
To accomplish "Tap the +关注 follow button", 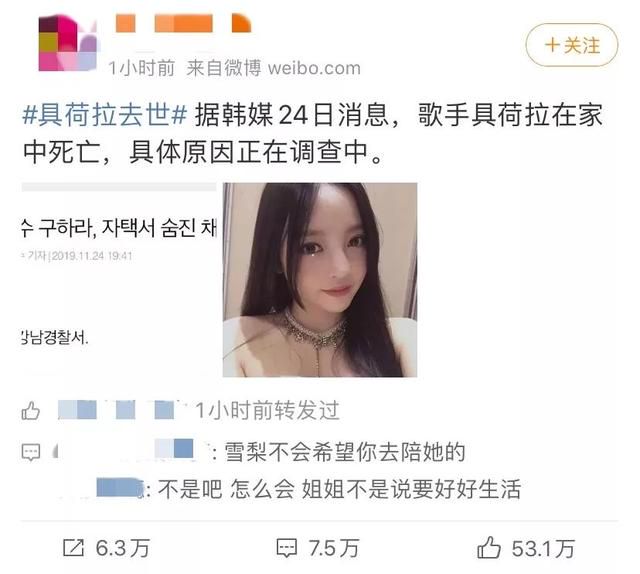I will coord(571,45).
